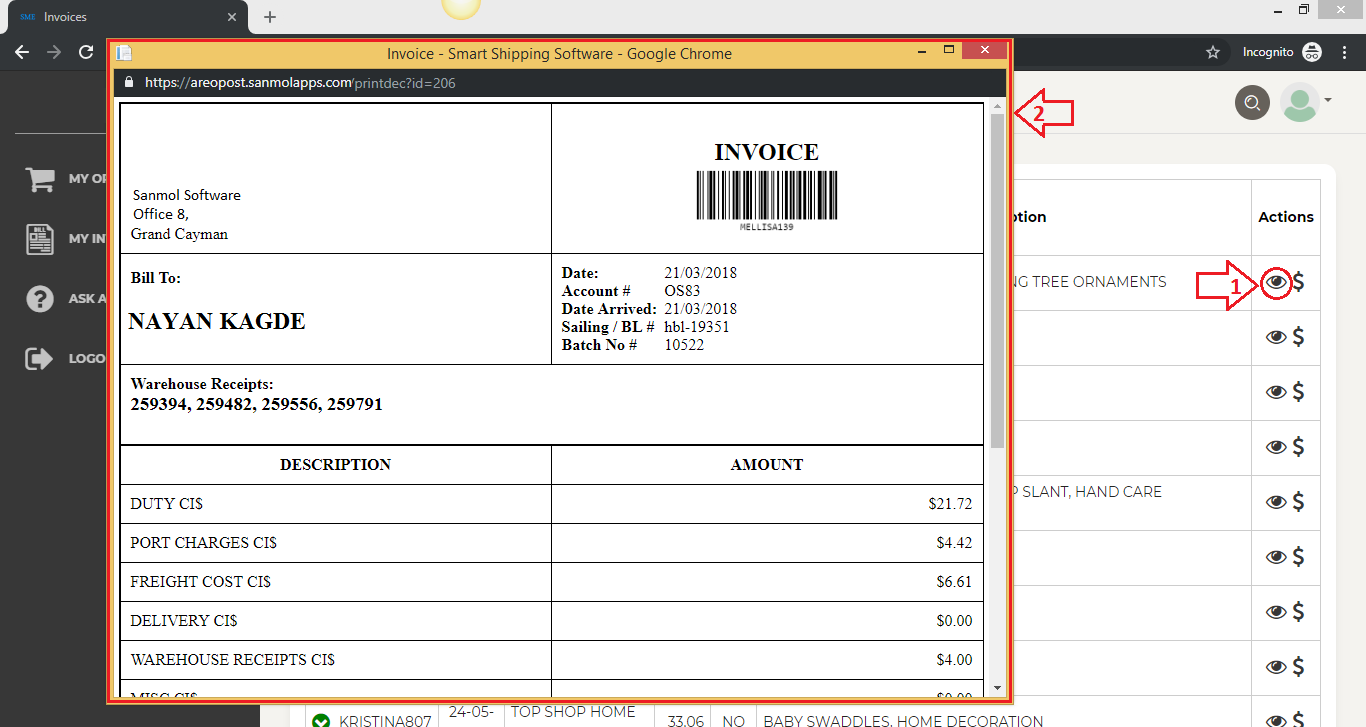Close the invoice popup window
Screen dimensions: 1366x727
986,50
